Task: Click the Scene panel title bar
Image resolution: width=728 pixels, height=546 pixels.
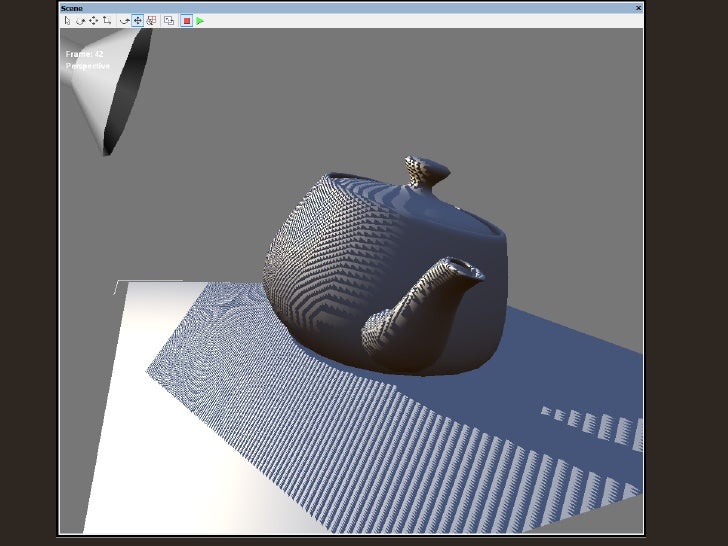Action: click(x=300, y=8)
